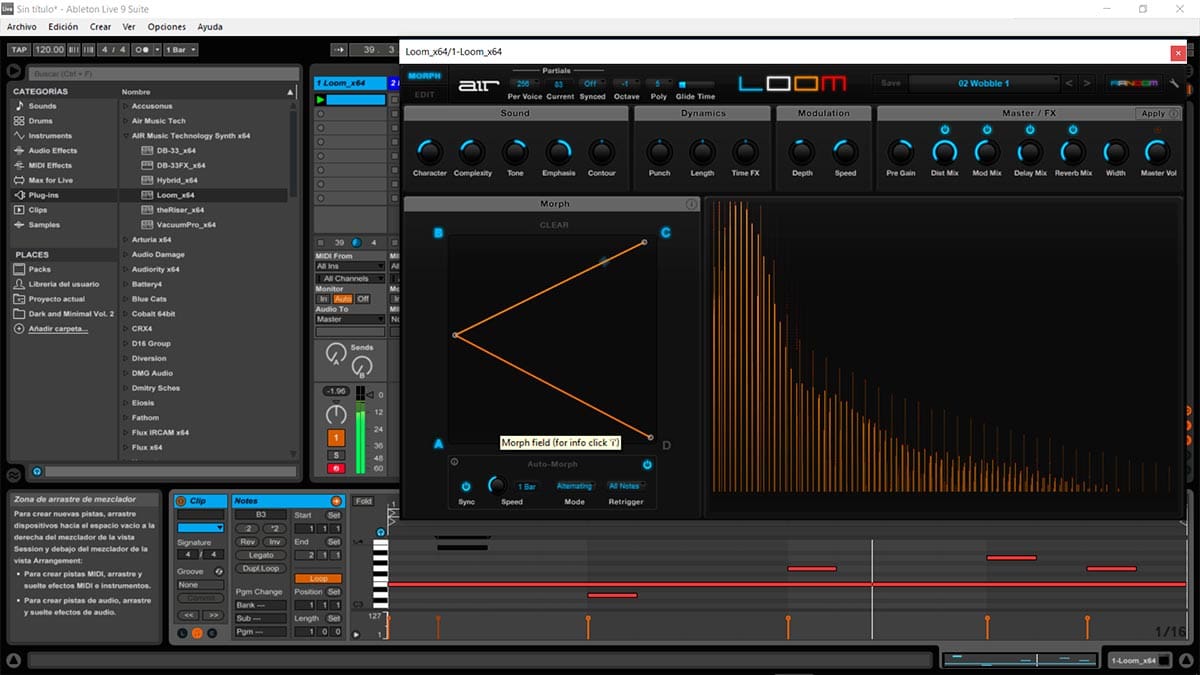This screenshot has width=1200, height=675.
Task: Open the Opciones menu
Action: [x=167, y=27]
